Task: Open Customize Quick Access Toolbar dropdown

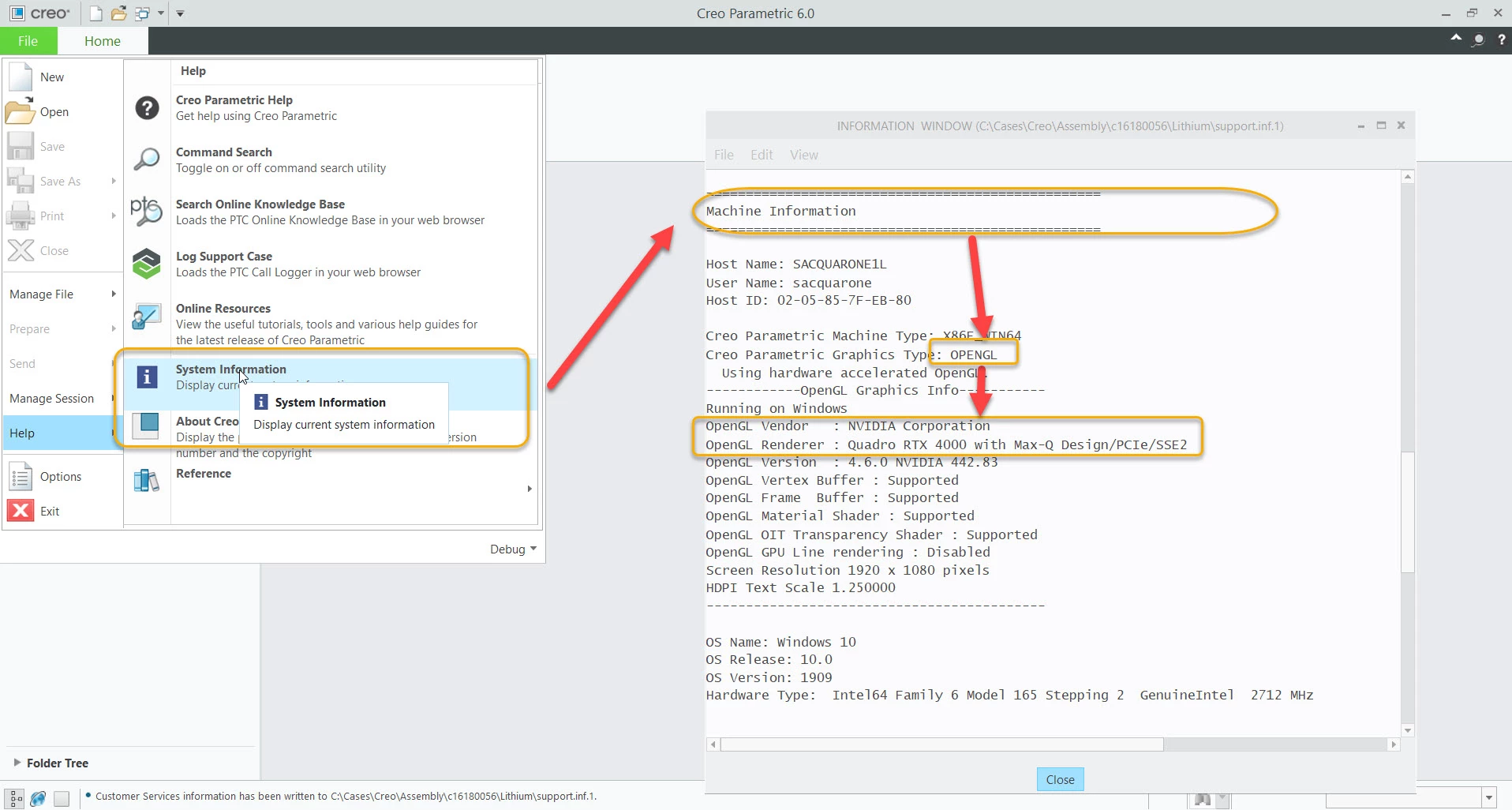Action: [180, 13]
